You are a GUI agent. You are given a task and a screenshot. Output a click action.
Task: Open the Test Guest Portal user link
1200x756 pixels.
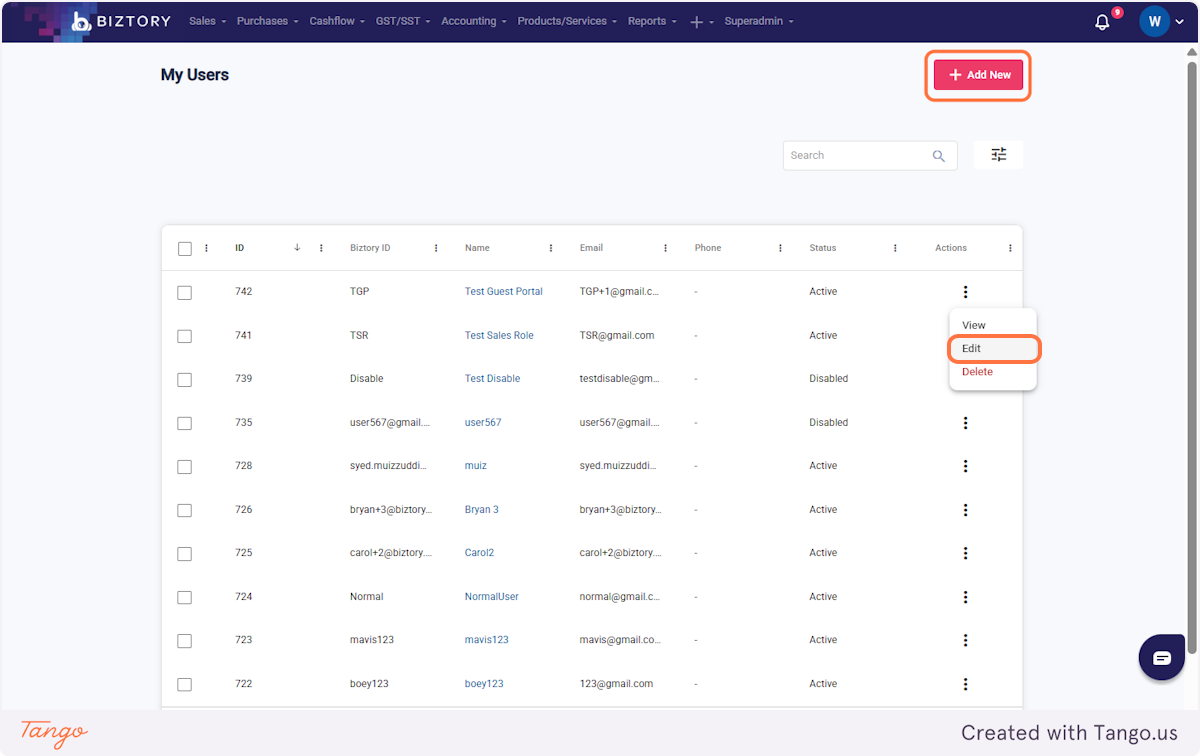(x=504, y=292)
